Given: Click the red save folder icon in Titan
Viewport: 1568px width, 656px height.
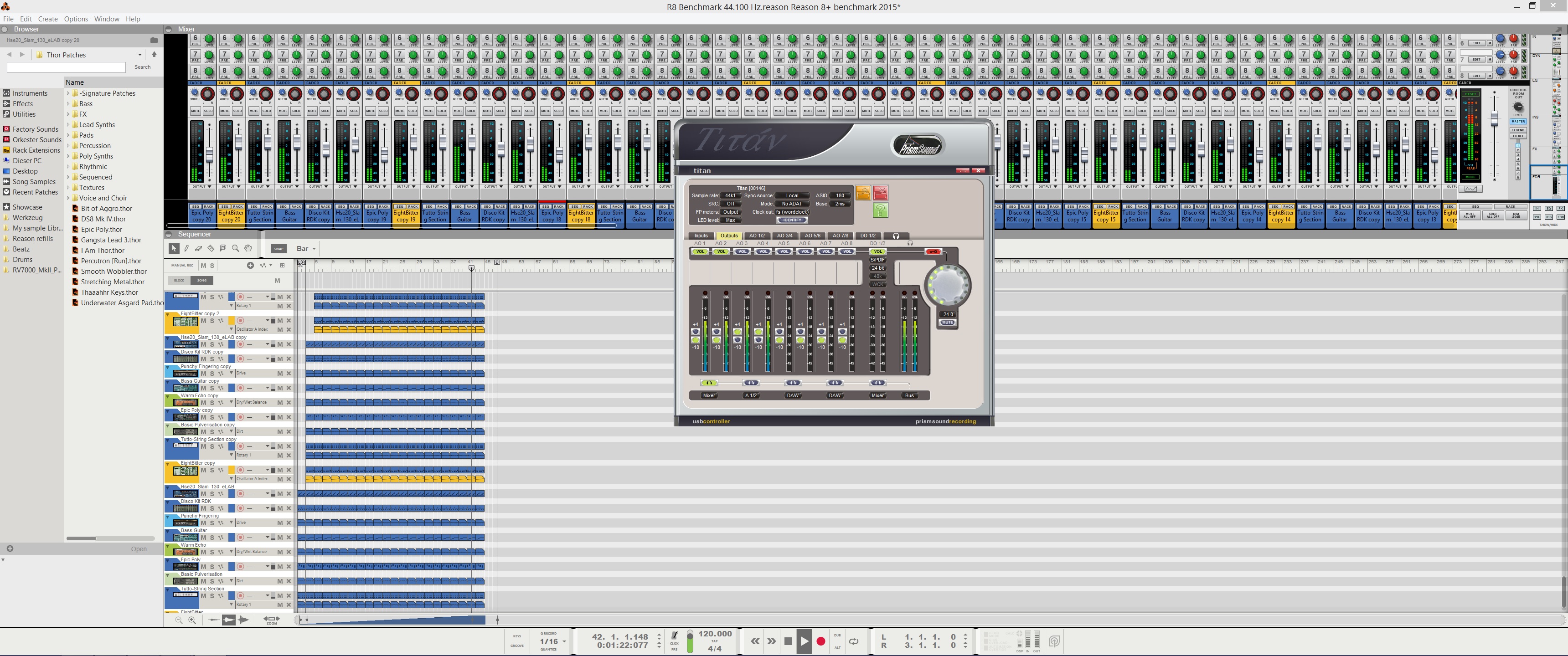Looking at the screenshot, I should [881, 193].
